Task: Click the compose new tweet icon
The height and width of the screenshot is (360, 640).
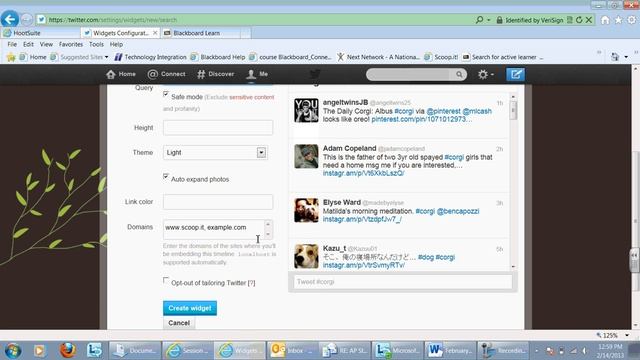Action: 516,74
